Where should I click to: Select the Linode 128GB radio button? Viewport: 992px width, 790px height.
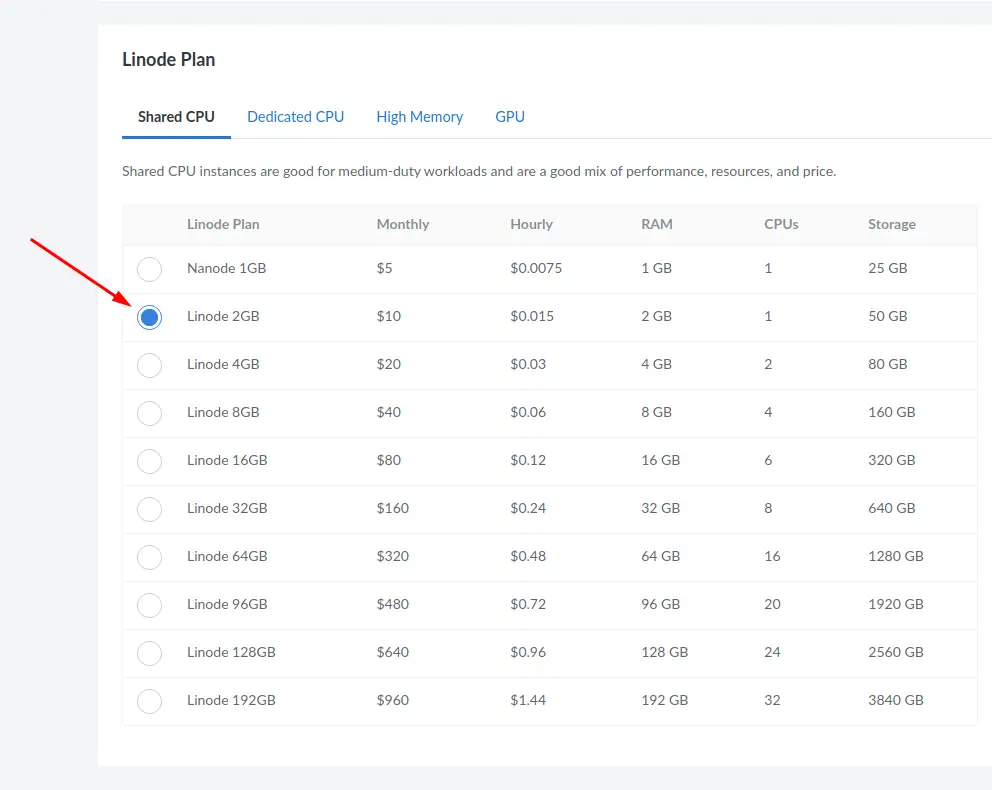pos(149,653)
